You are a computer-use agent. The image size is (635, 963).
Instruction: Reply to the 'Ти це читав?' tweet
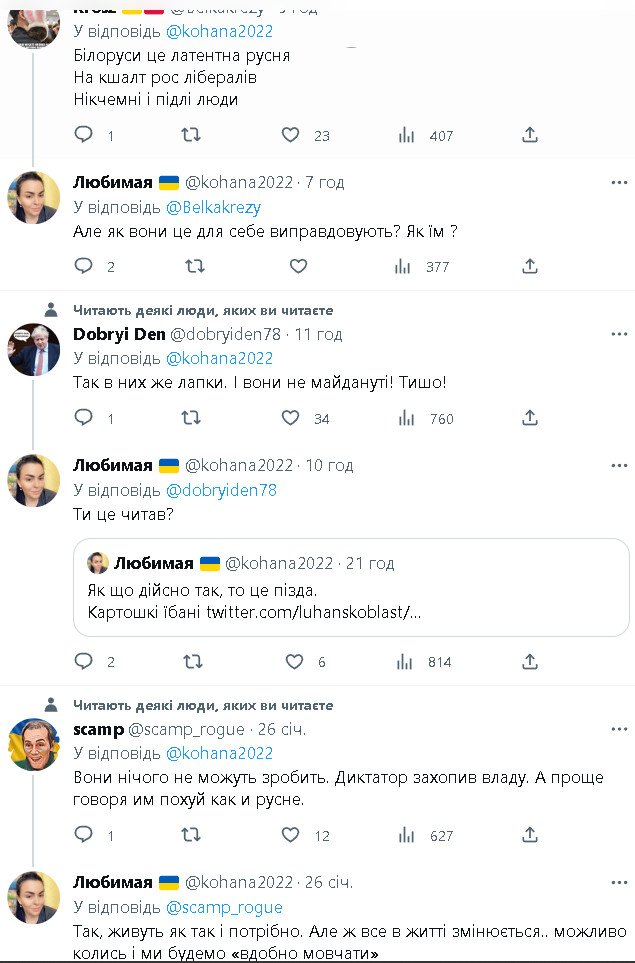pyautogui.click(x=84, y=662)
